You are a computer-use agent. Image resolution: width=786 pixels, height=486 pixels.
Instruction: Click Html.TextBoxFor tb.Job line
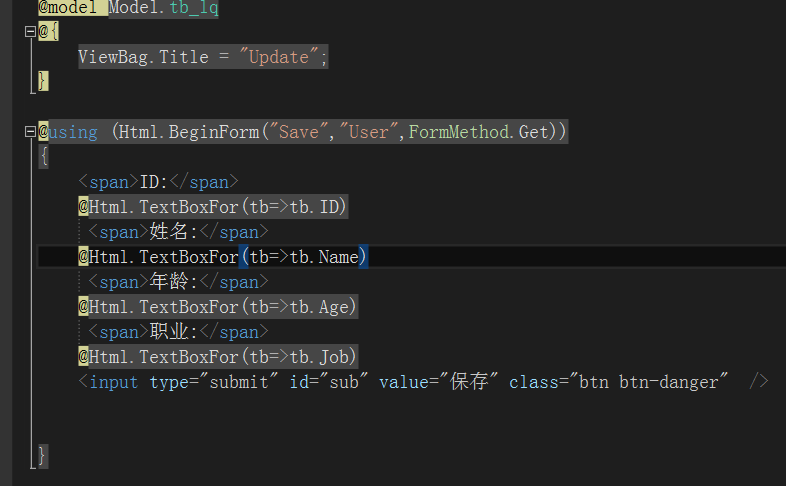[218, 357]
